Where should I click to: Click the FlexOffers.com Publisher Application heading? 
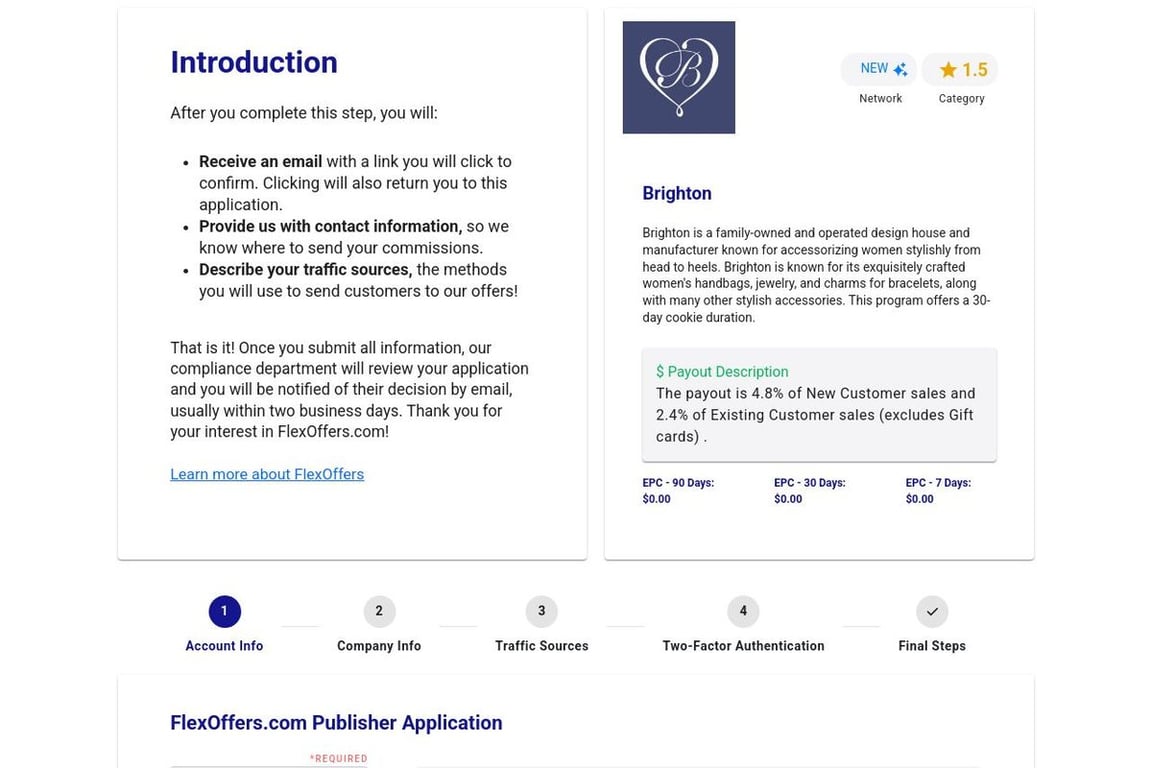pos(336,723)
